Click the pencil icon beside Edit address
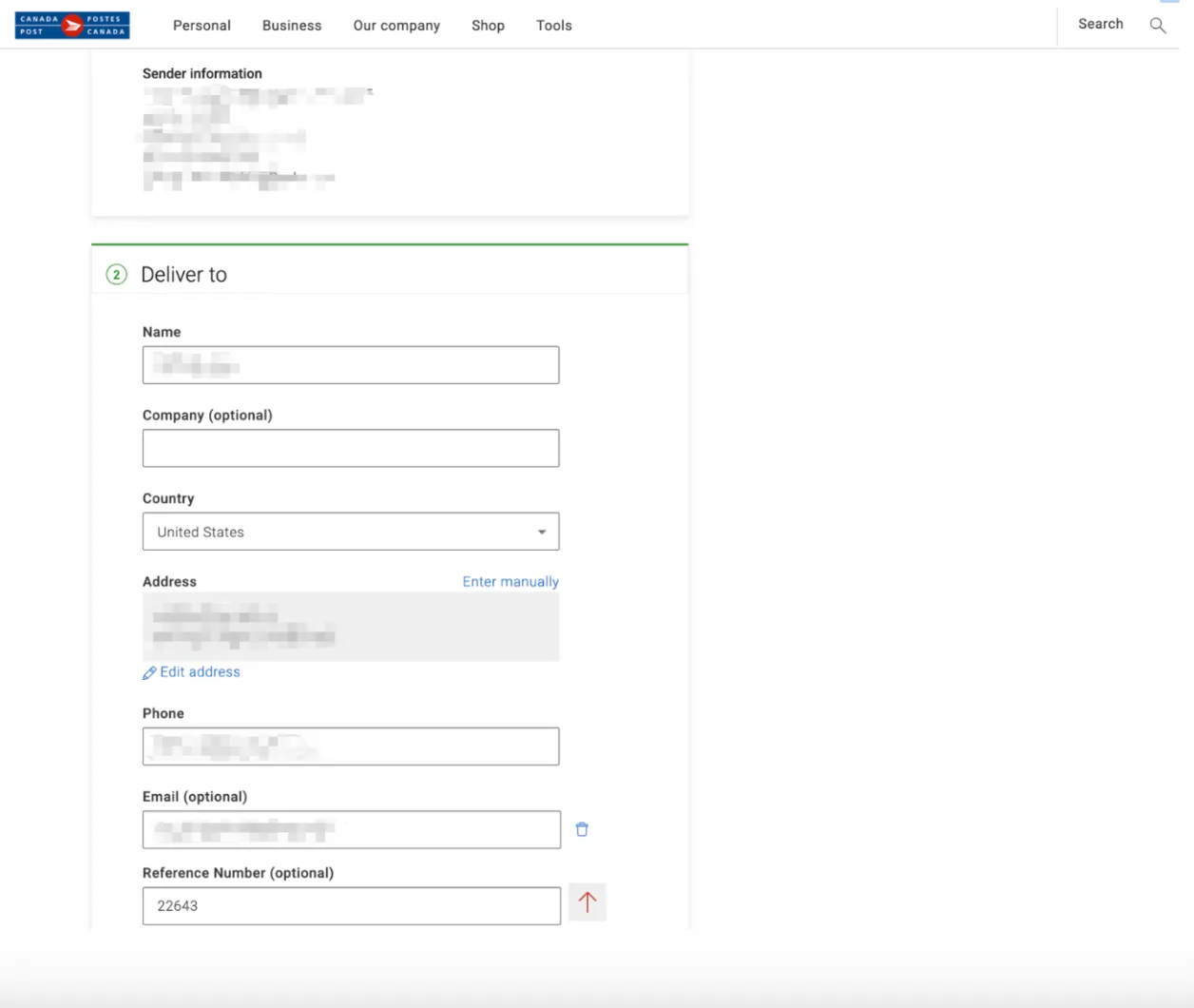 coord(148,671)
